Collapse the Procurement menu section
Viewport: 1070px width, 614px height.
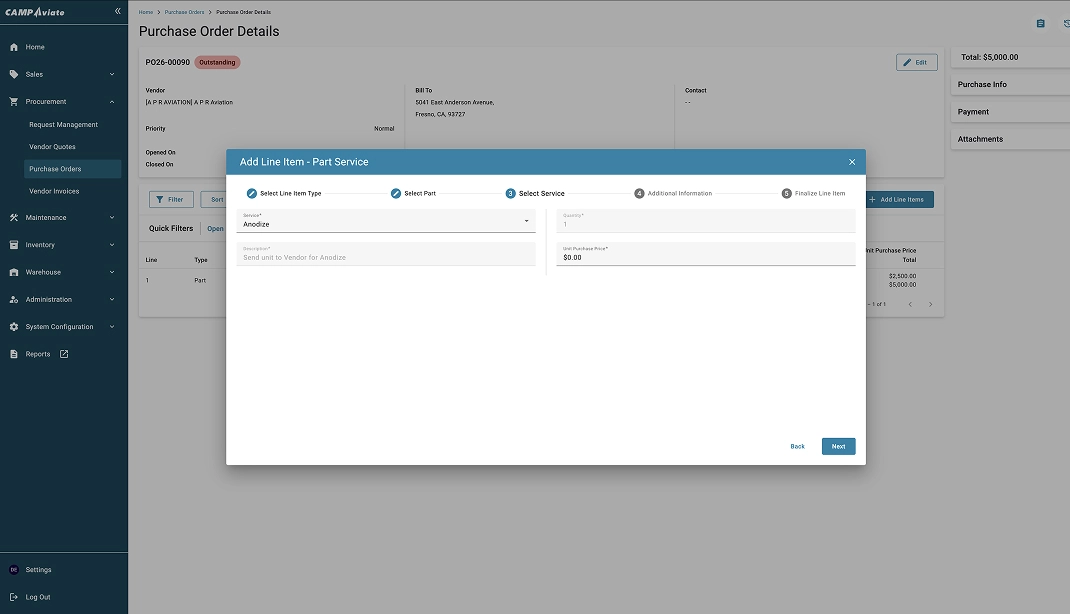pos(111,102)
